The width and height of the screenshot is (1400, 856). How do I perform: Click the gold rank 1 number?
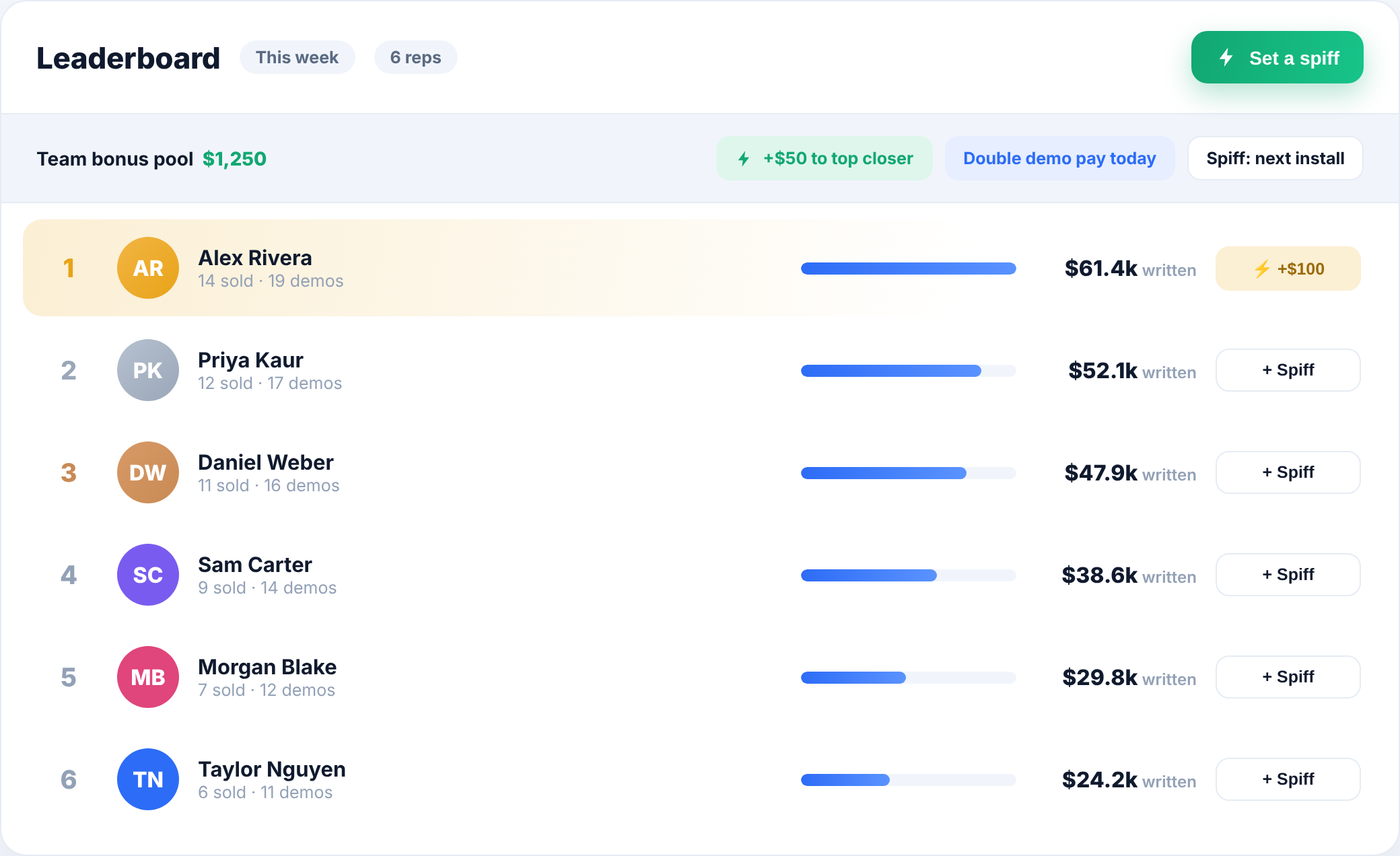tap(69, 269)
